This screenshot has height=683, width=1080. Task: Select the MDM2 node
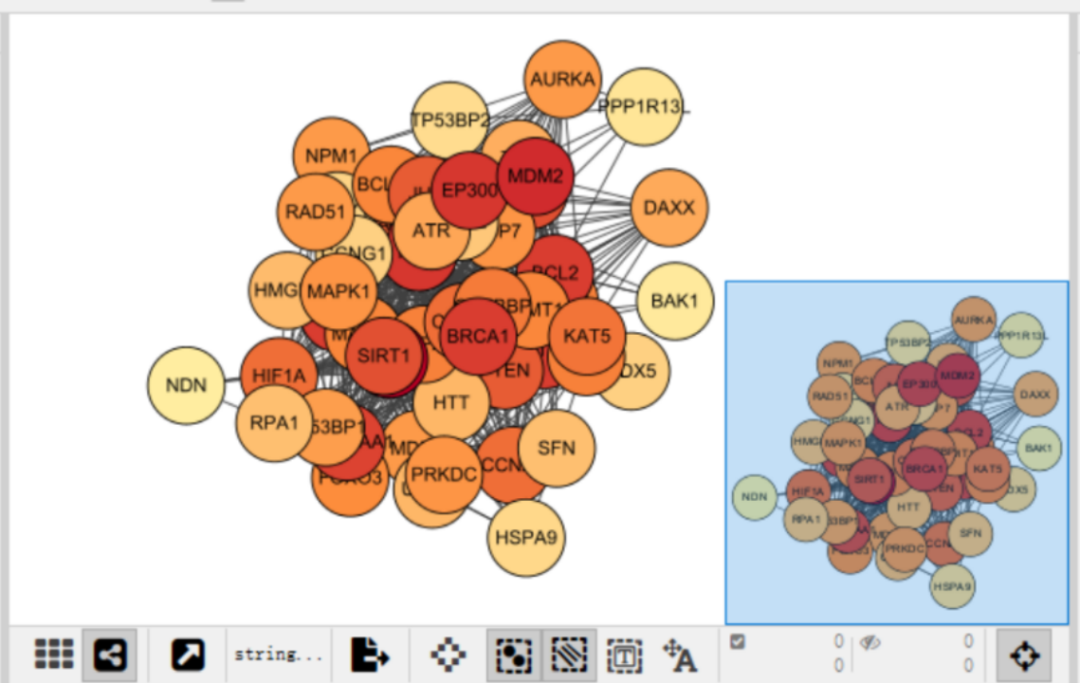pyautogui.click(x=535, y=177)
